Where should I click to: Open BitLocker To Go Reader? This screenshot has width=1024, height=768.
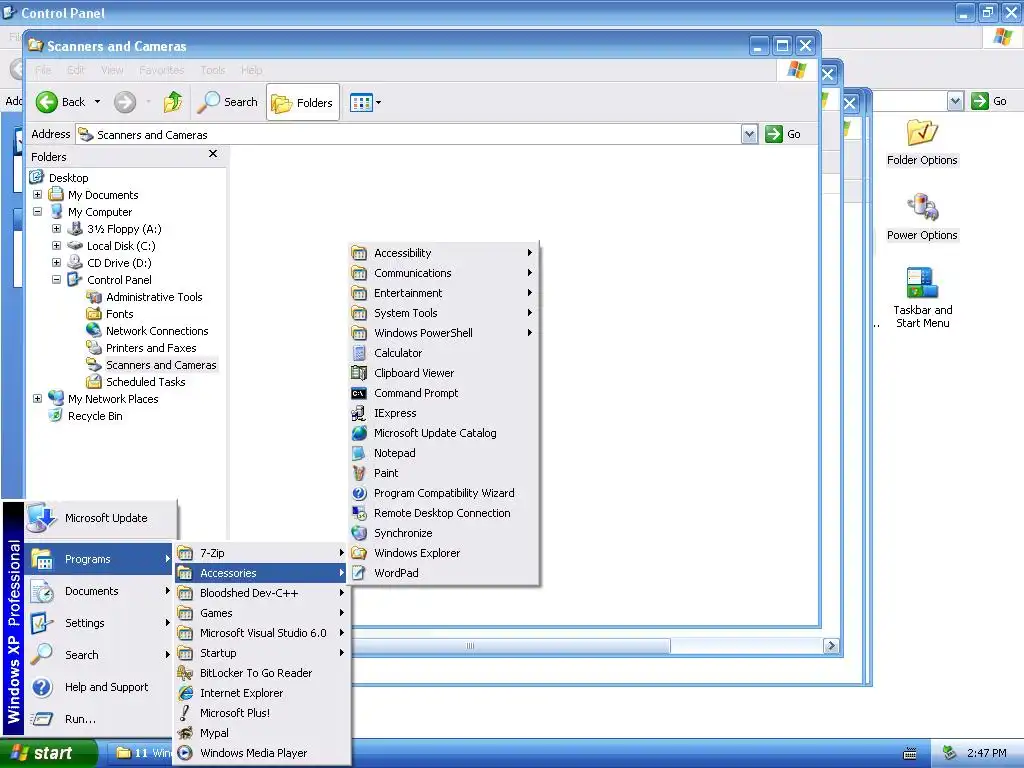tap(261, 673)
